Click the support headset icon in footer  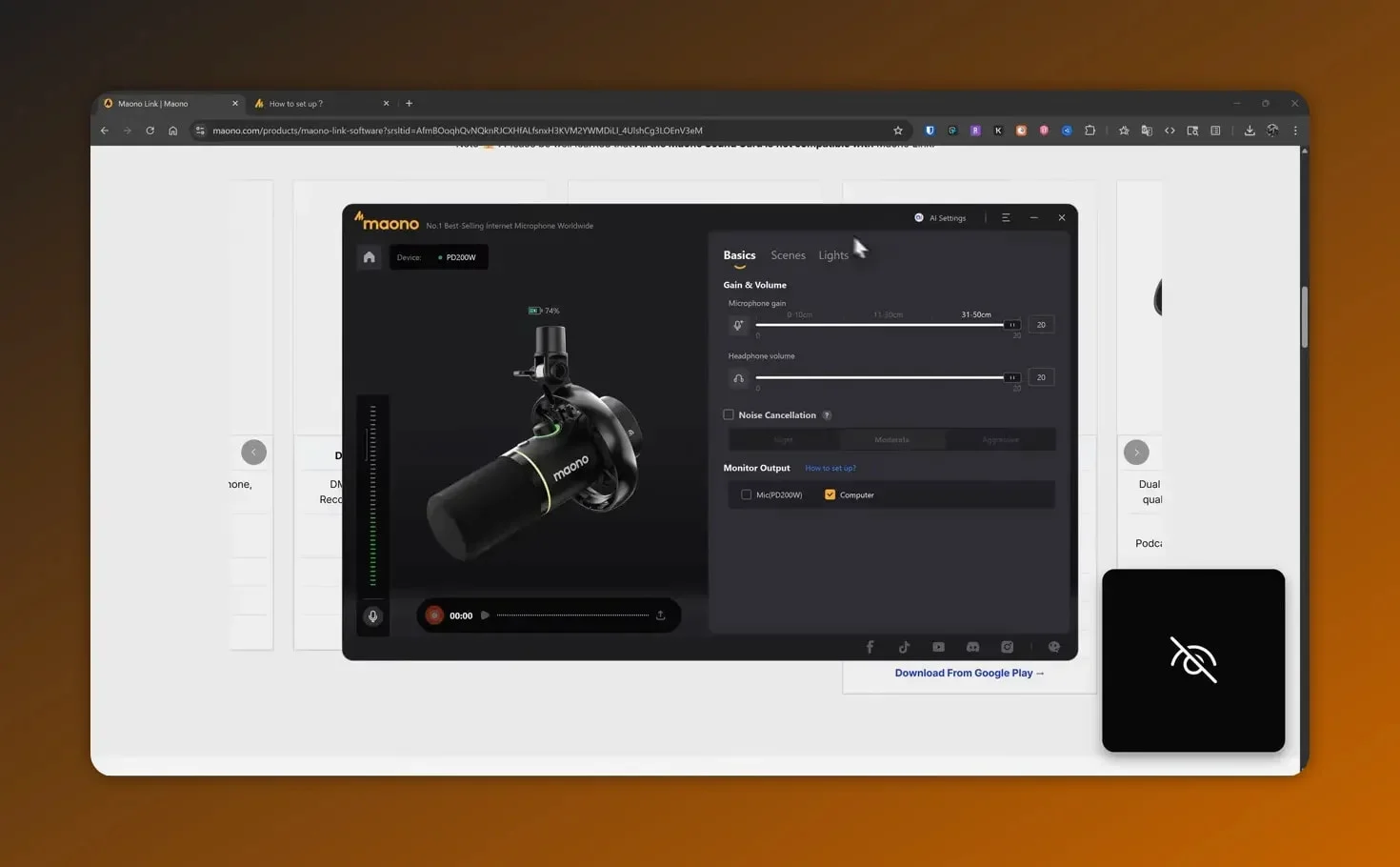(x=1054, y=647)
